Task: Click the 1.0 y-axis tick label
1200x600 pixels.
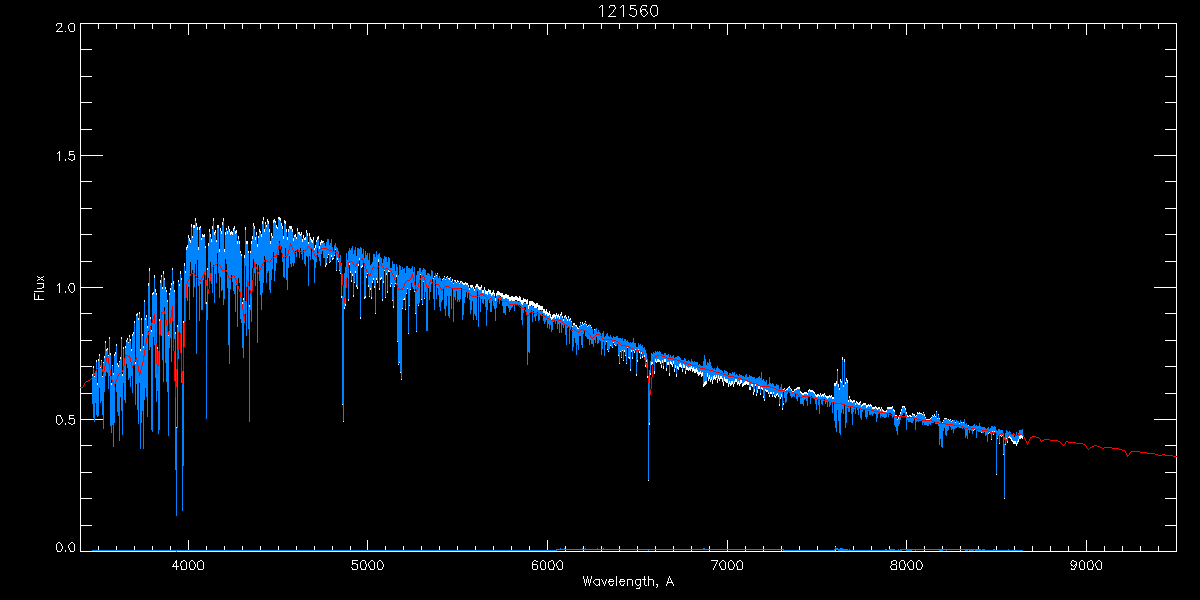Action: (x=66, y=288)
